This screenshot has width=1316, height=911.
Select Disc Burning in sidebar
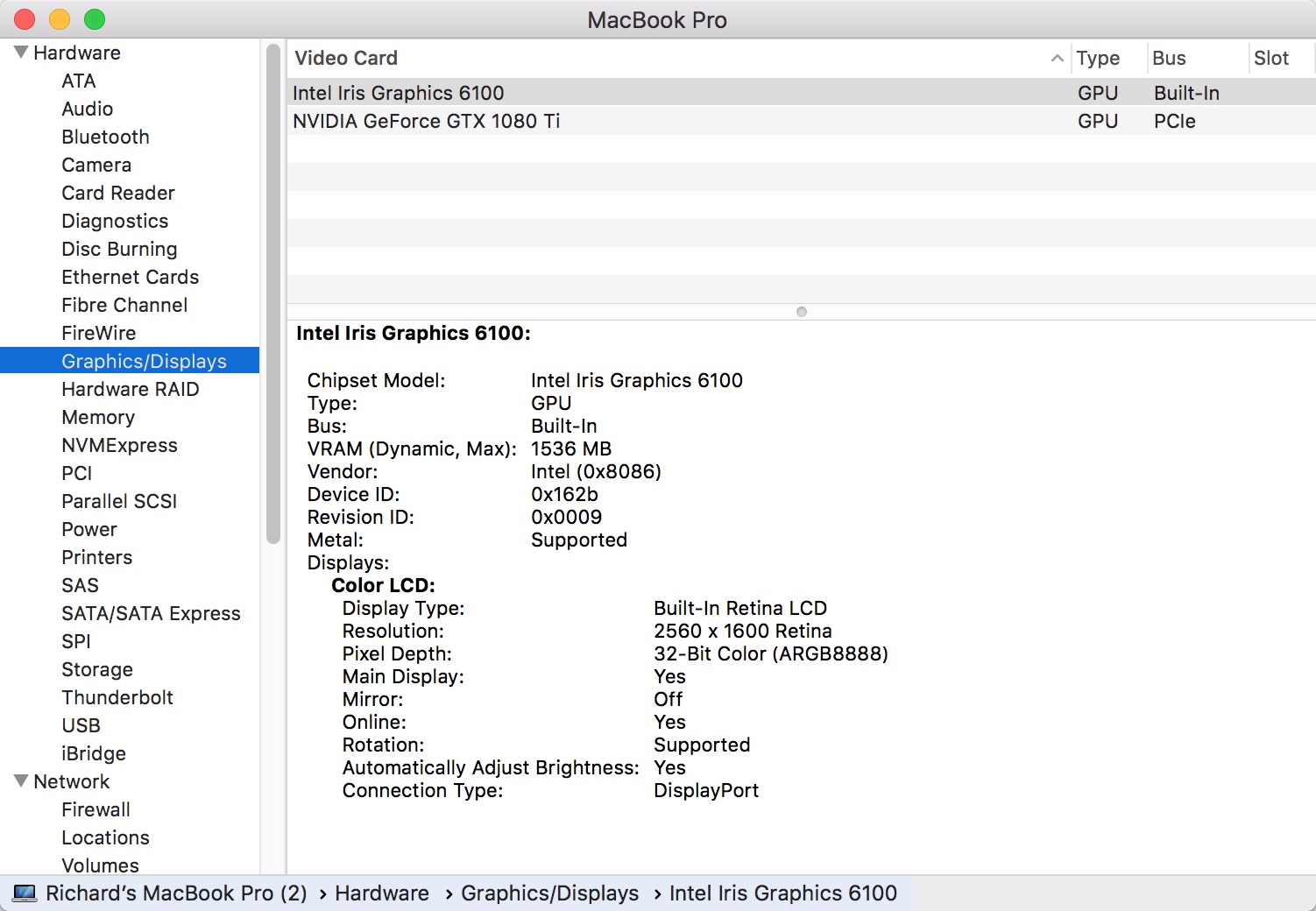[119, 249]
